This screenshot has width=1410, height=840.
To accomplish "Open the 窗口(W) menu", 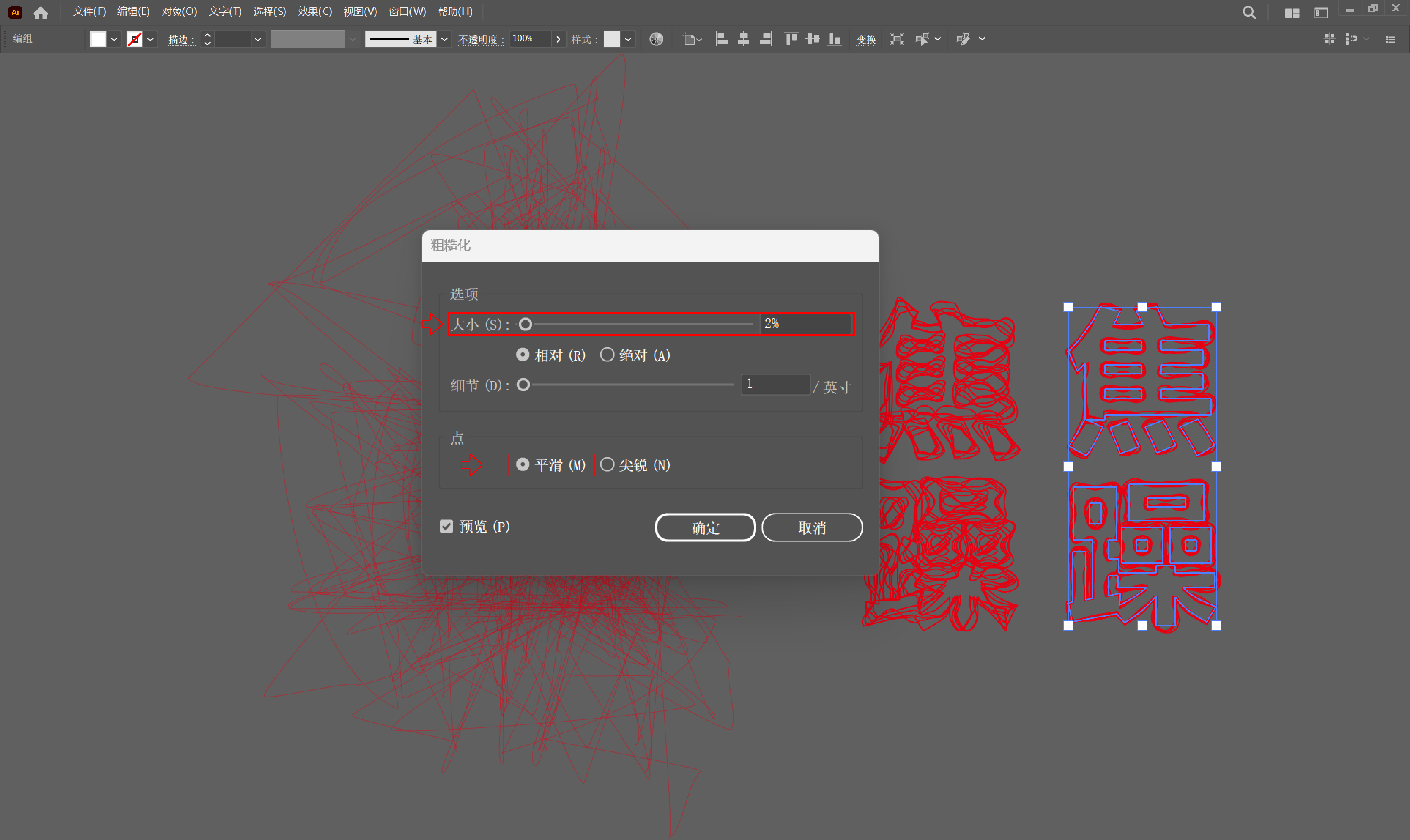I will [407, 11].
